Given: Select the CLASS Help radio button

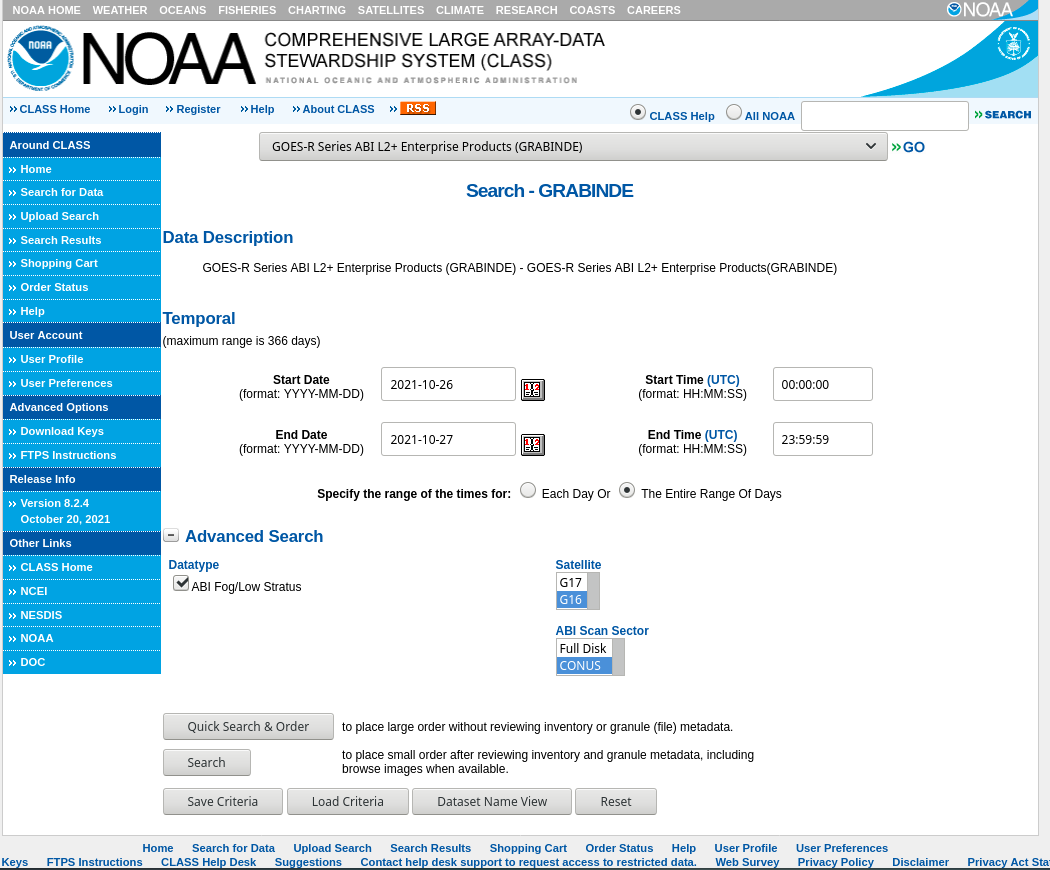Looking at the screenshot, I should click(x=638, y=113).
